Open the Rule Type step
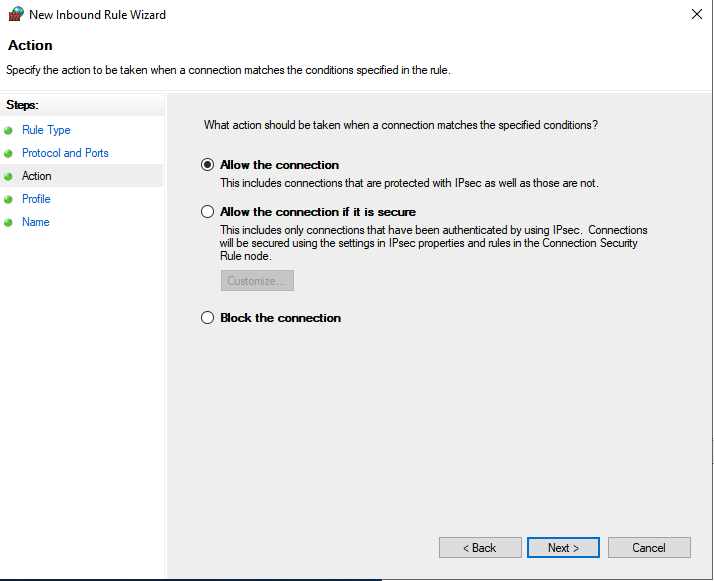 click(x=46, y=130)
